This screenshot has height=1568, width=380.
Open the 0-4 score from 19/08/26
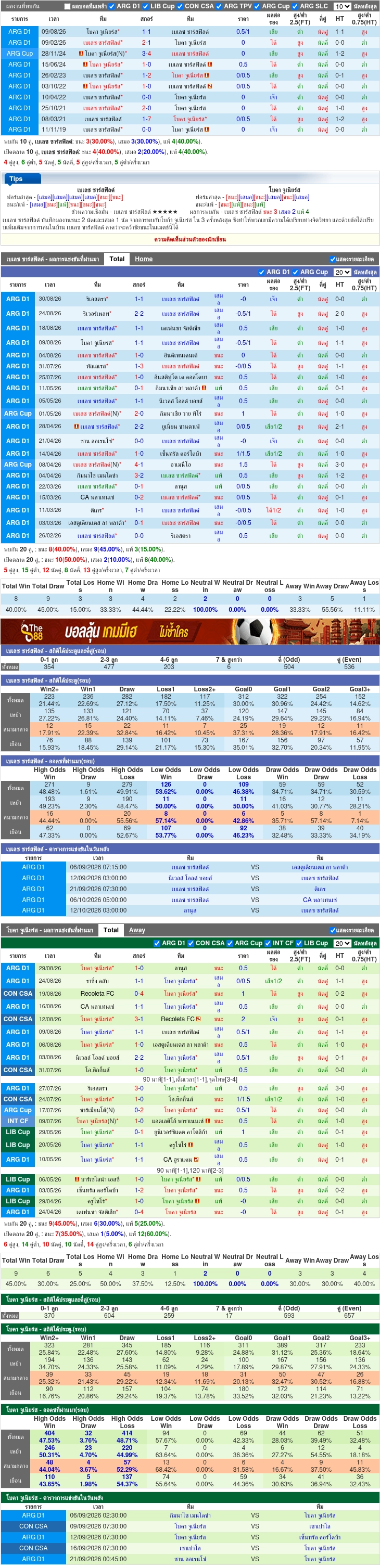point(139,993)
